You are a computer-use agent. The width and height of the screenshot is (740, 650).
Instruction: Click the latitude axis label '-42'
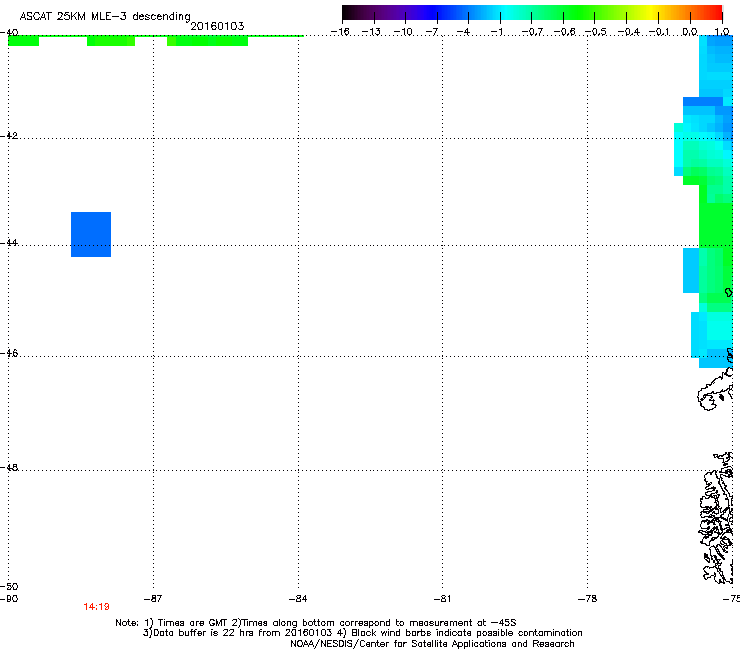click(x=9, y=135)
